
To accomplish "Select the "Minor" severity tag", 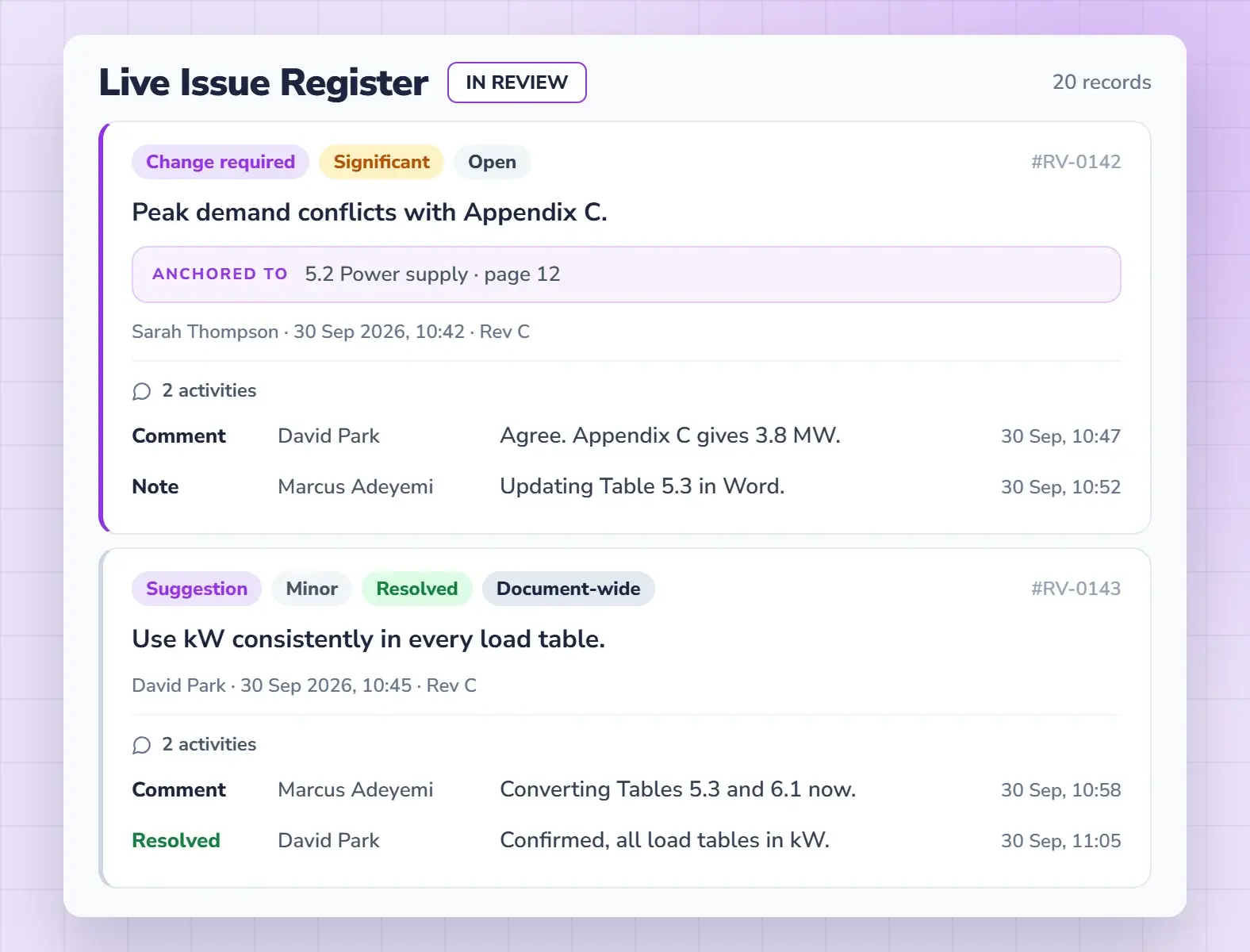I will (x=312, y=589).
